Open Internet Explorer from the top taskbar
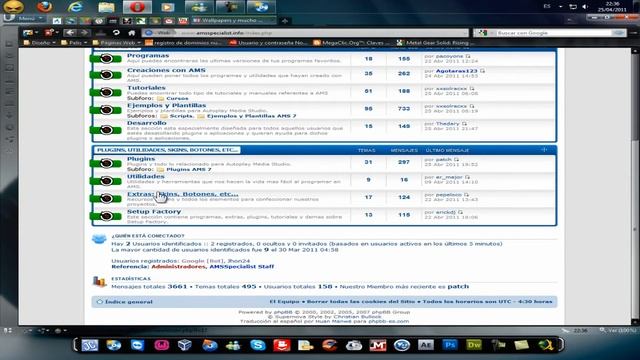 76,7
